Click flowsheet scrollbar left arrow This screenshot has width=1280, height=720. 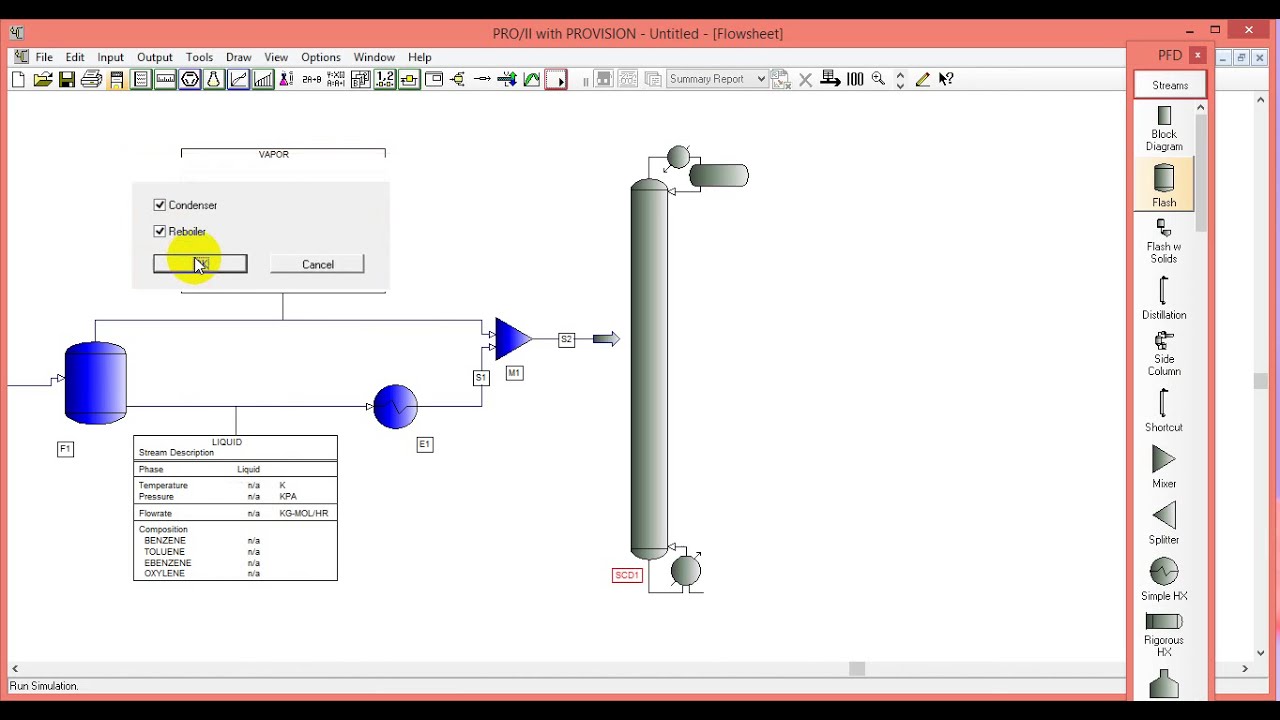point(15,668)
